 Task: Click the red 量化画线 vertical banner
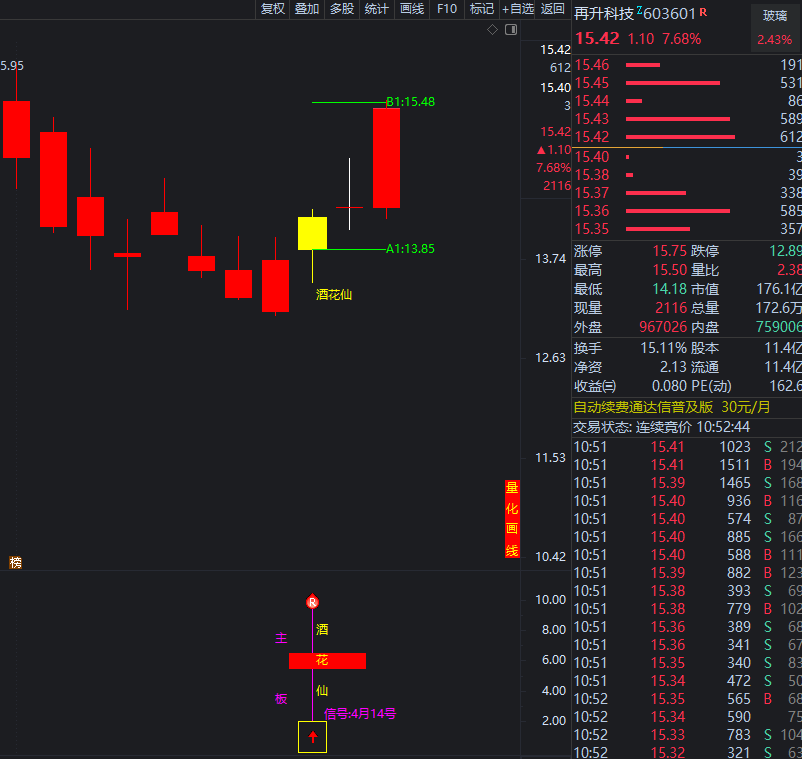coord(512,519)
